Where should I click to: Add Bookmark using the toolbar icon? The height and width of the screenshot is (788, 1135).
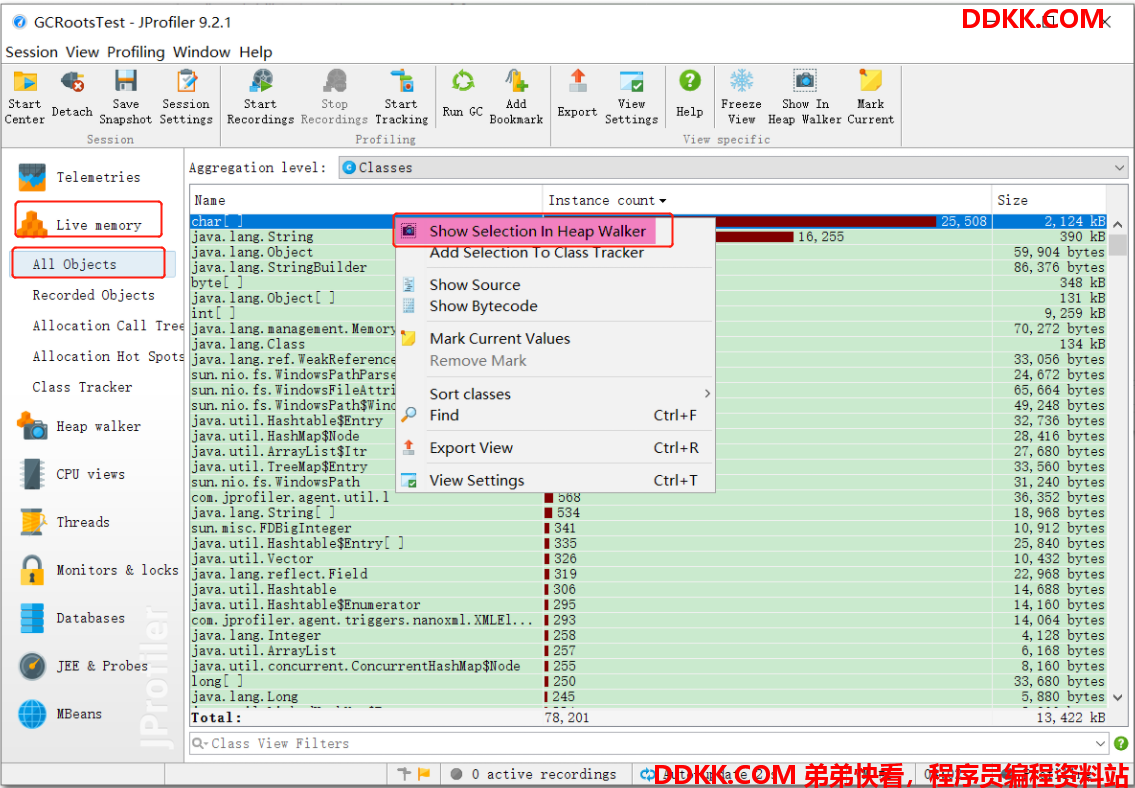pos(516,97)
